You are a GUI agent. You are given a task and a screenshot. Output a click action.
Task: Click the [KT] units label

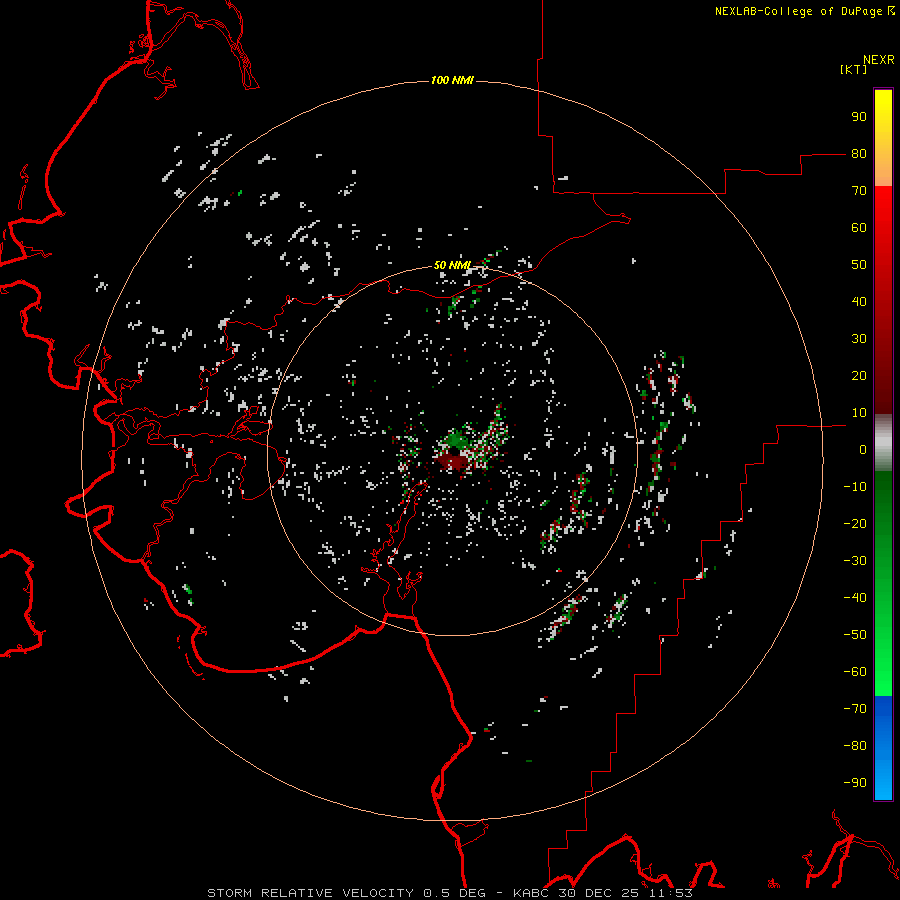pos(854,69)
